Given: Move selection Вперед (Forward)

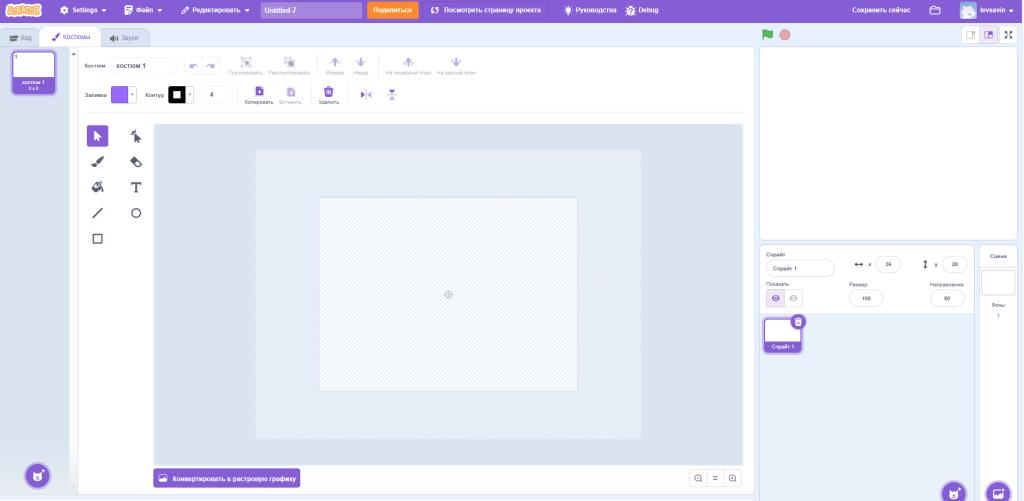Looking at the screenshot, I should click(335, 63).
